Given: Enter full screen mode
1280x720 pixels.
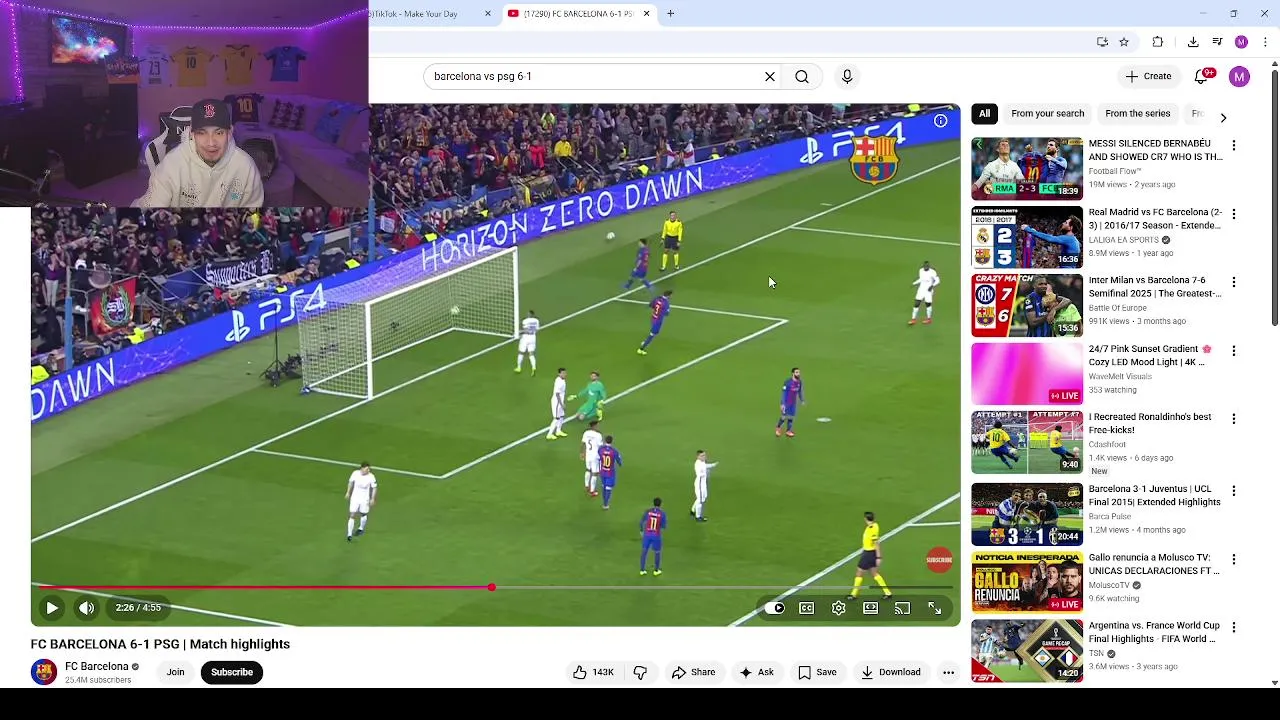Looking at the screenshot, I should pyautogui.click(x=935, y=608).
